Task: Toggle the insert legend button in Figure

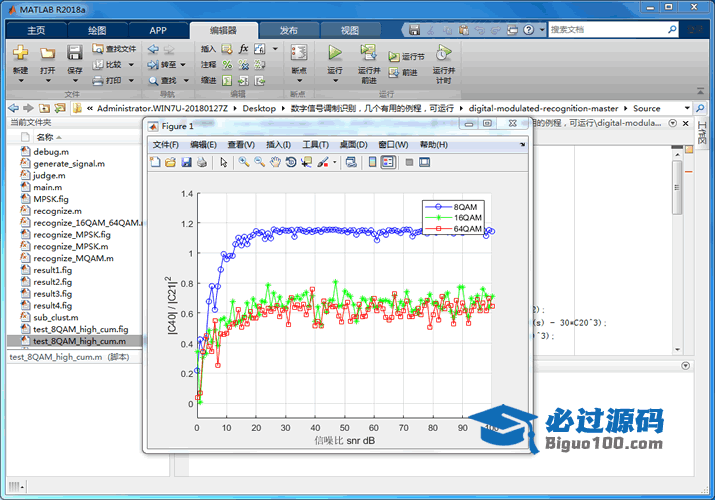Action: tap(388, 162)
